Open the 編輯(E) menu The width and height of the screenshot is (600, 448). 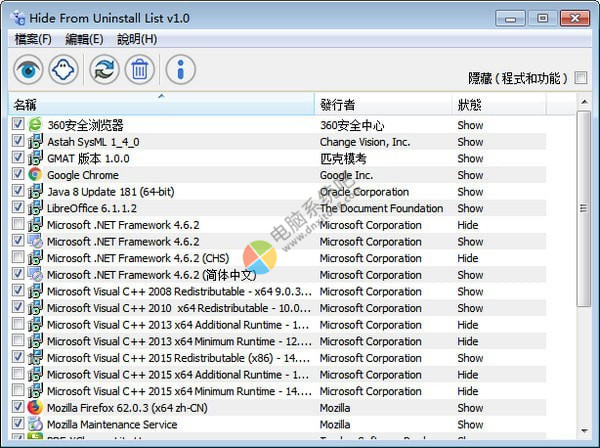[84, 39]
